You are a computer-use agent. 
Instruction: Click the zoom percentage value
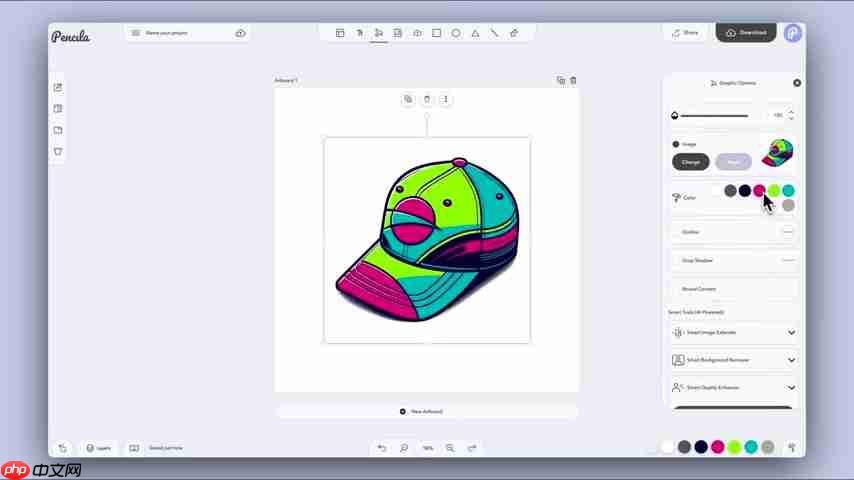tap(428, 448)
